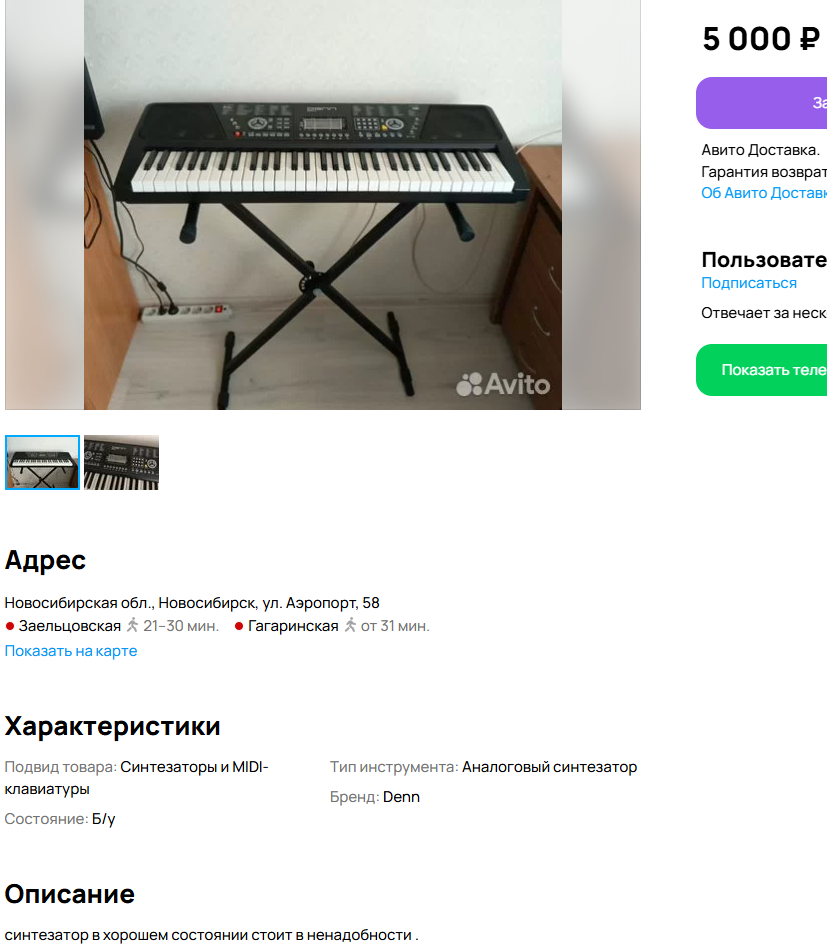
Task: Click Гагаринская metro station name
Action: tap(293, 626)
